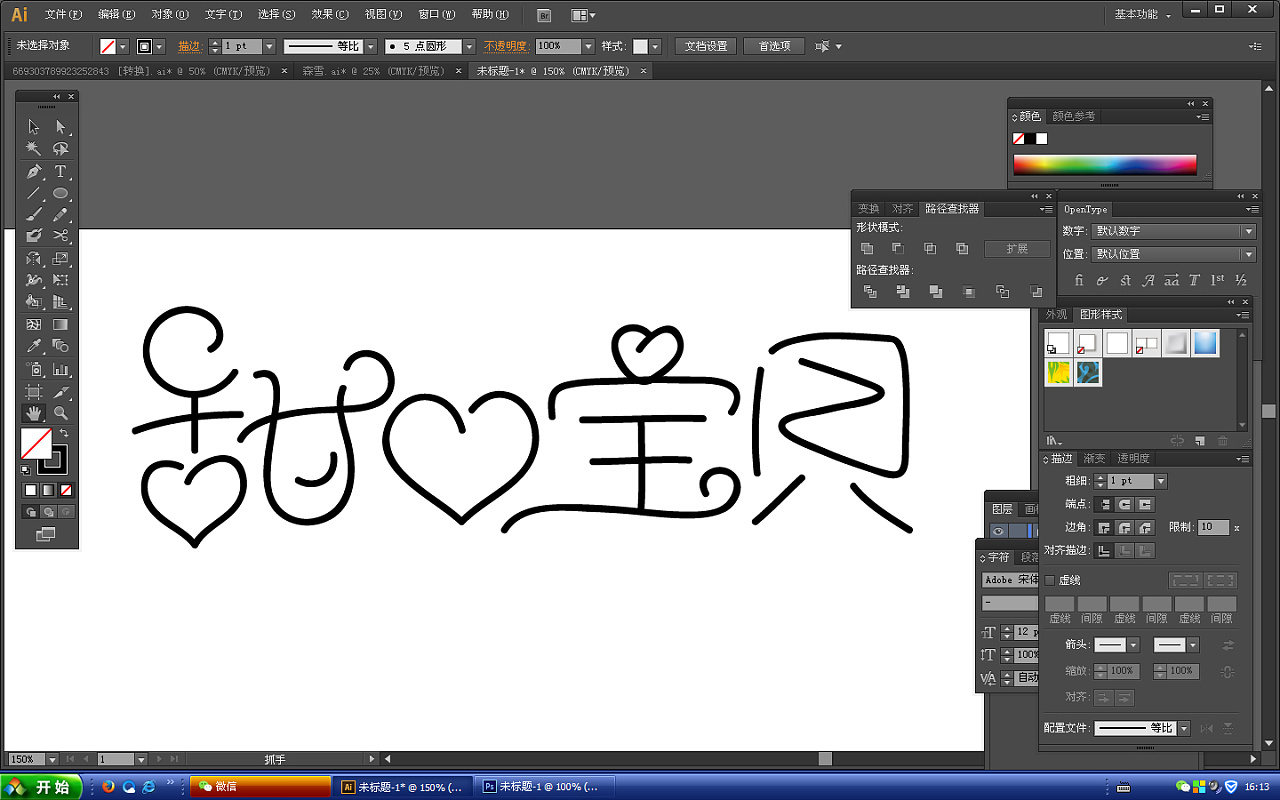
Task: Select the Line Segment tool
Action: click(x=34, y=193)
